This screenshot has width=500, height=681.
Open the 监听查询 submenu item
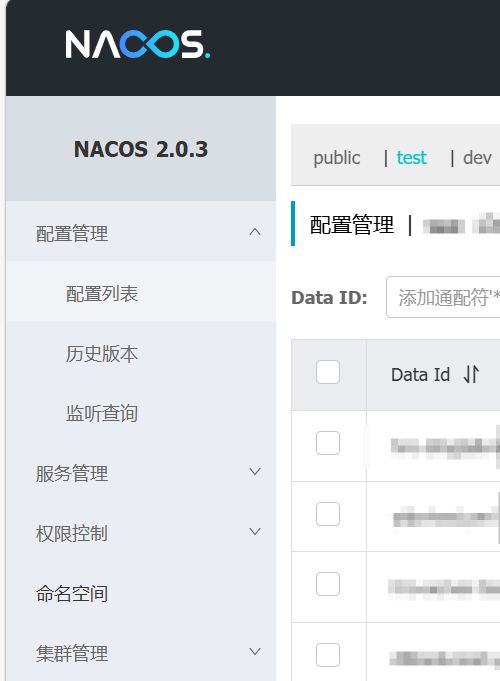pyautogui.click(x=141, y=413)
